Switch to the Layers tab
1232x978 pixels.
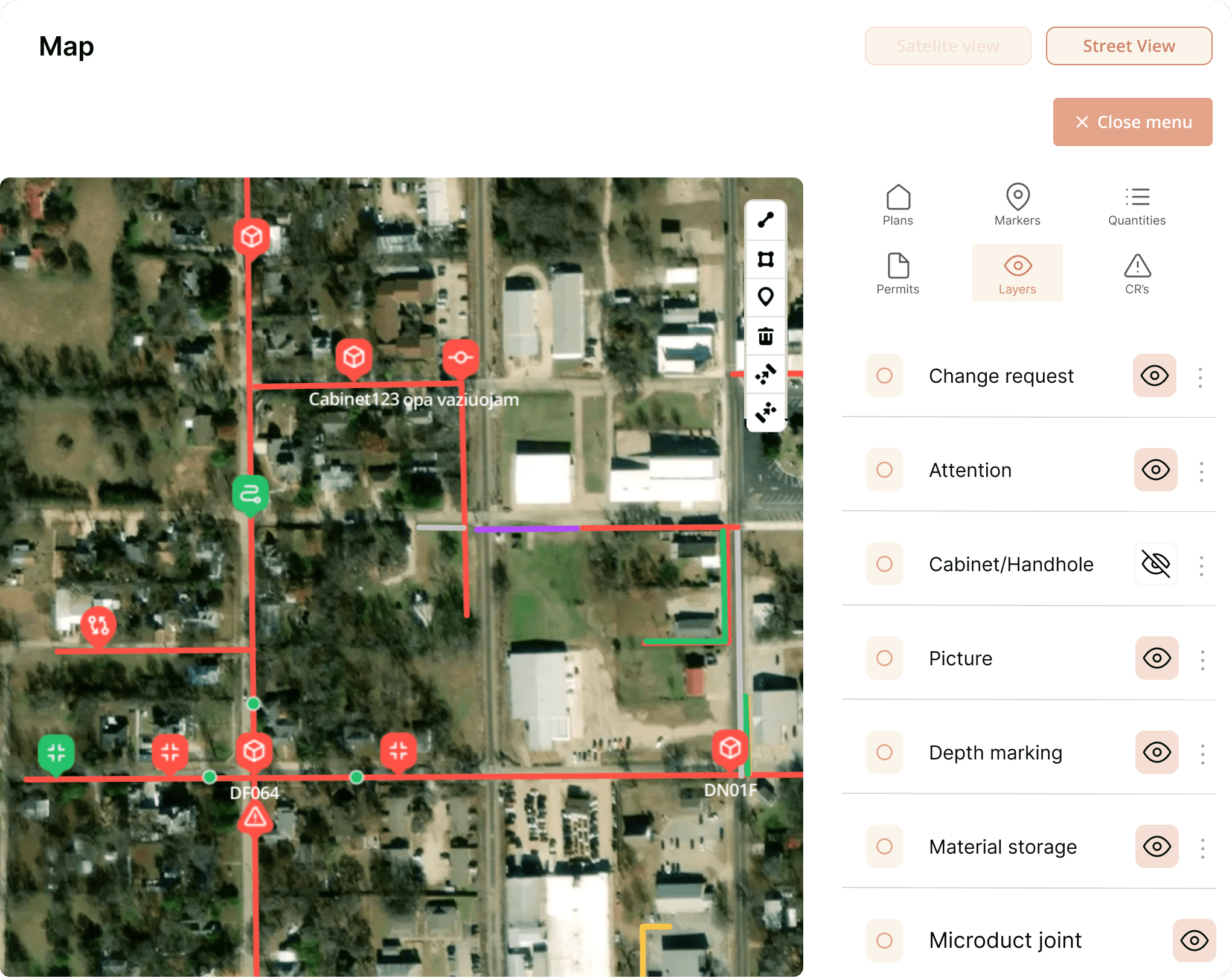coord(1017,273)
